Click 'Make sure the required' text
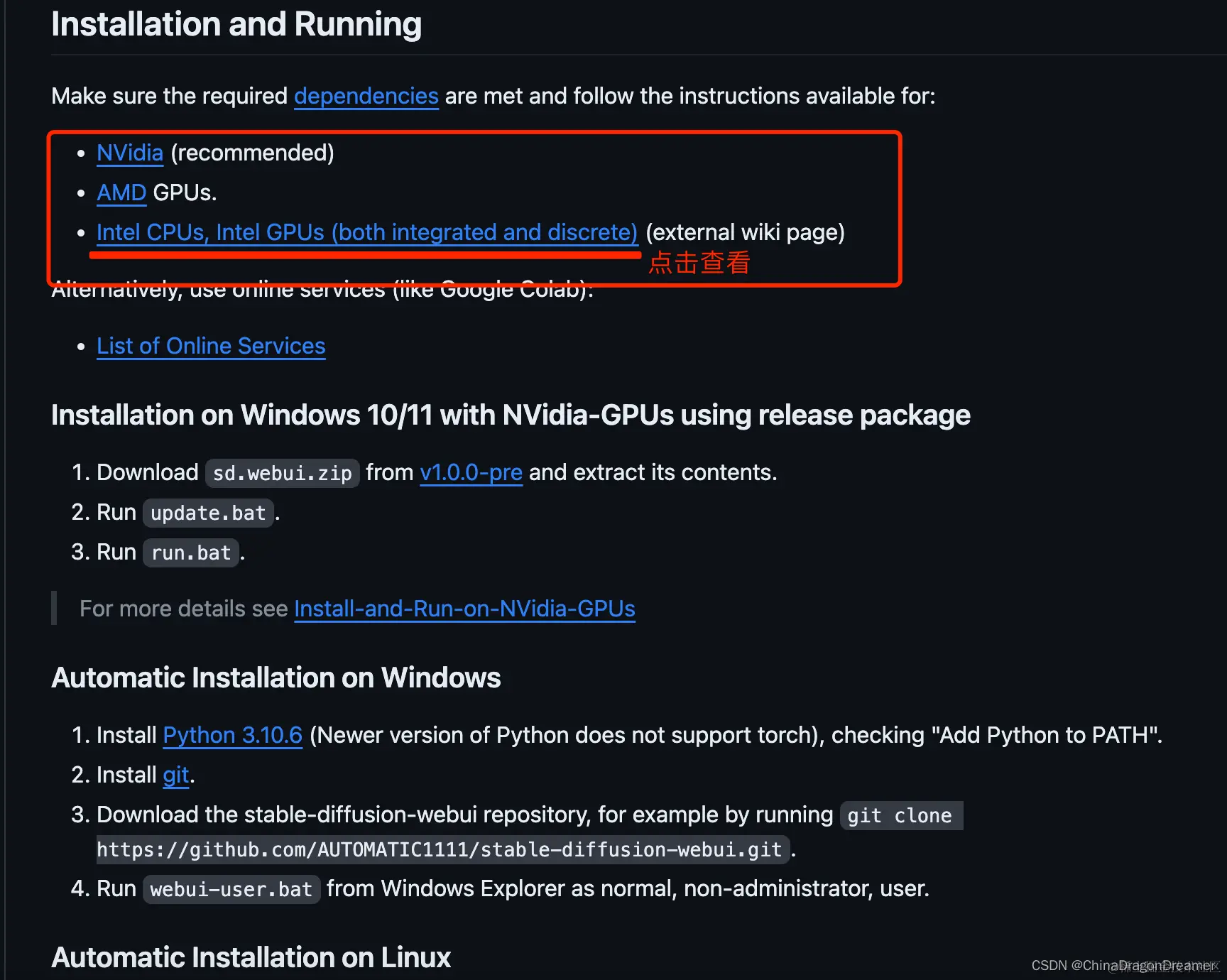This screenshot has width=1227, height=980. (x=170, y=96)
